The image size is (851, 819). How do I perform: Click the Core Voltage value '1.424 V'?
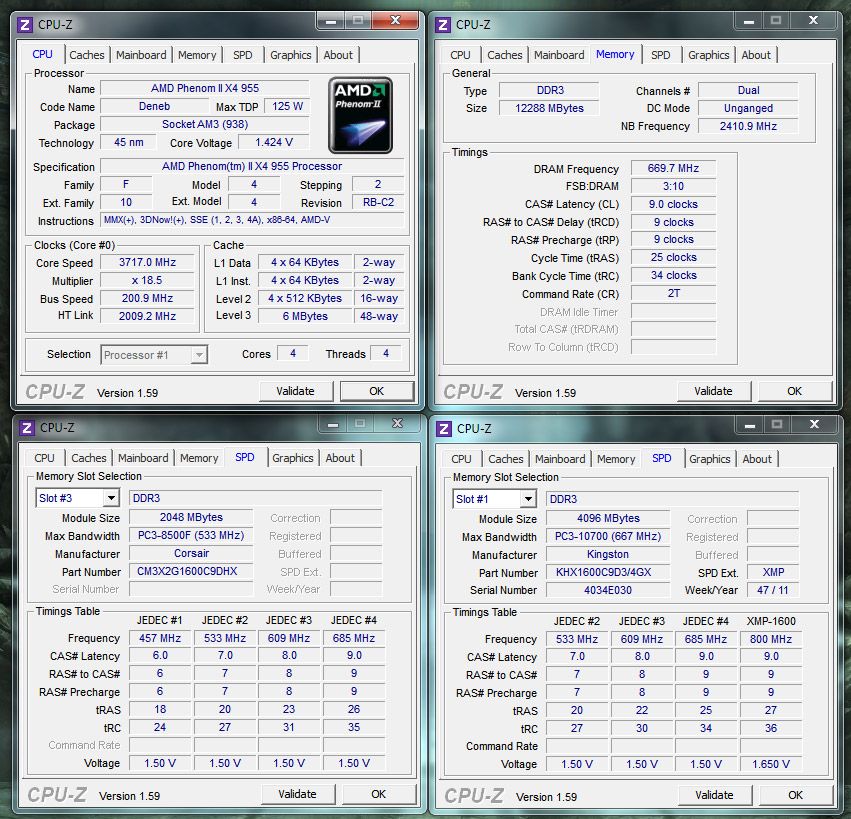[274, 142]
